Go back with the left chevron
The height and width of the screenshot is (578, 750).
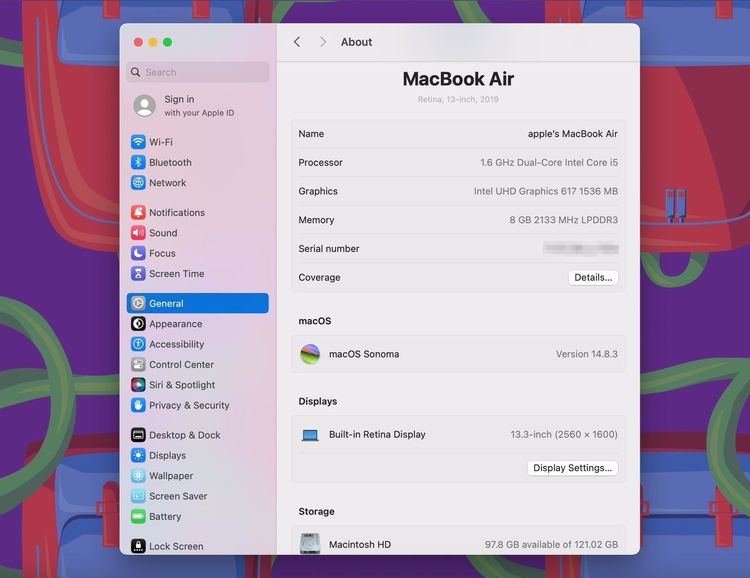coord(297,42)
